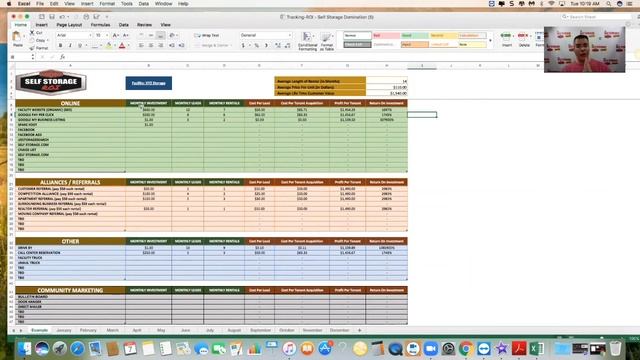
Task: Switch to the Data ribbon tab
Action: pos(124,25)
